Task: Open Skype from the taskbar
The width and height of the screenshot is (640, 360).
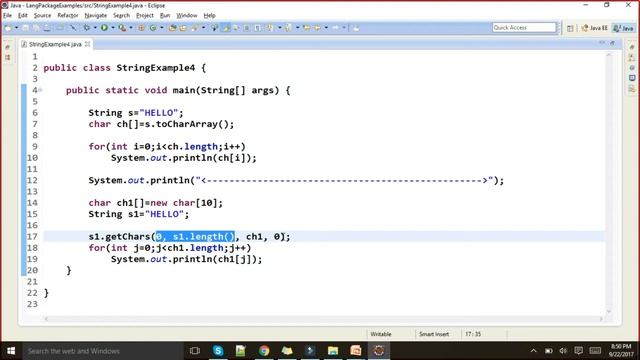Action: tap(218, 351)
